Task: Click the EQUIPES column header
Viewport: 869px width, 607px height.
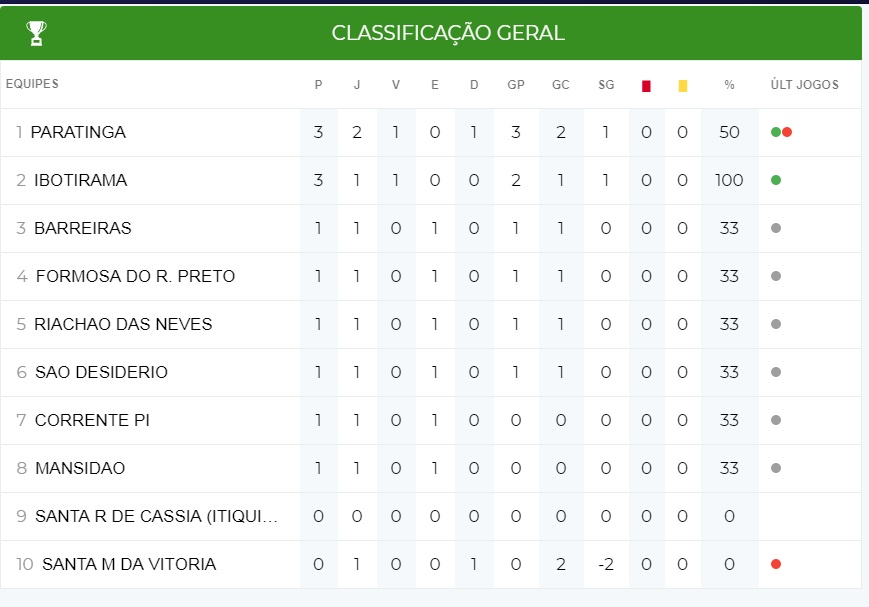Action: pos(32,84)
